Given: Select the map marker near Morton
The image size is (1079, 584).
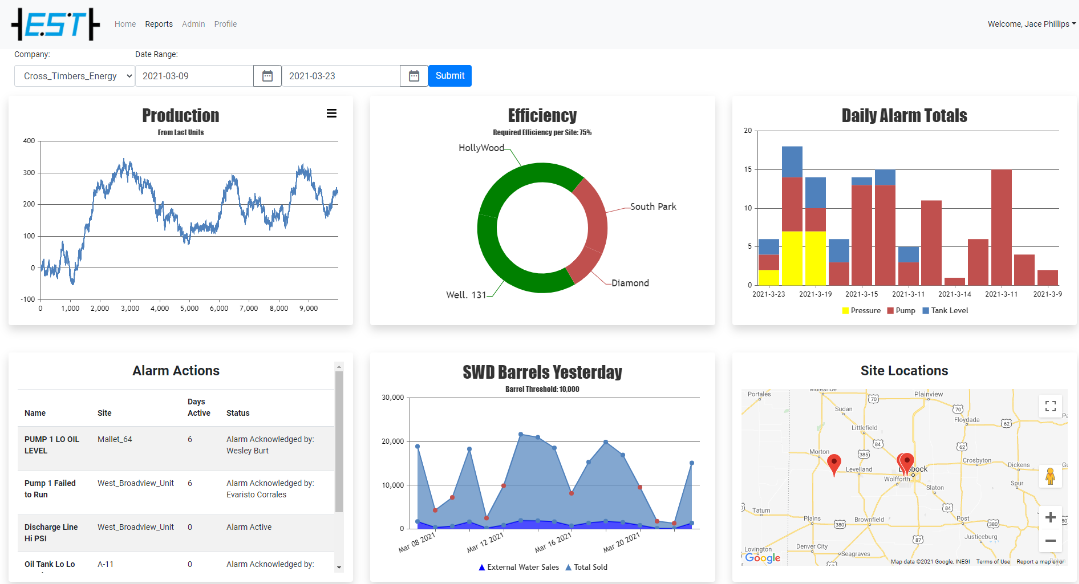Looking at the screenshot, I should pyautogui.click(x=834, y=464).
